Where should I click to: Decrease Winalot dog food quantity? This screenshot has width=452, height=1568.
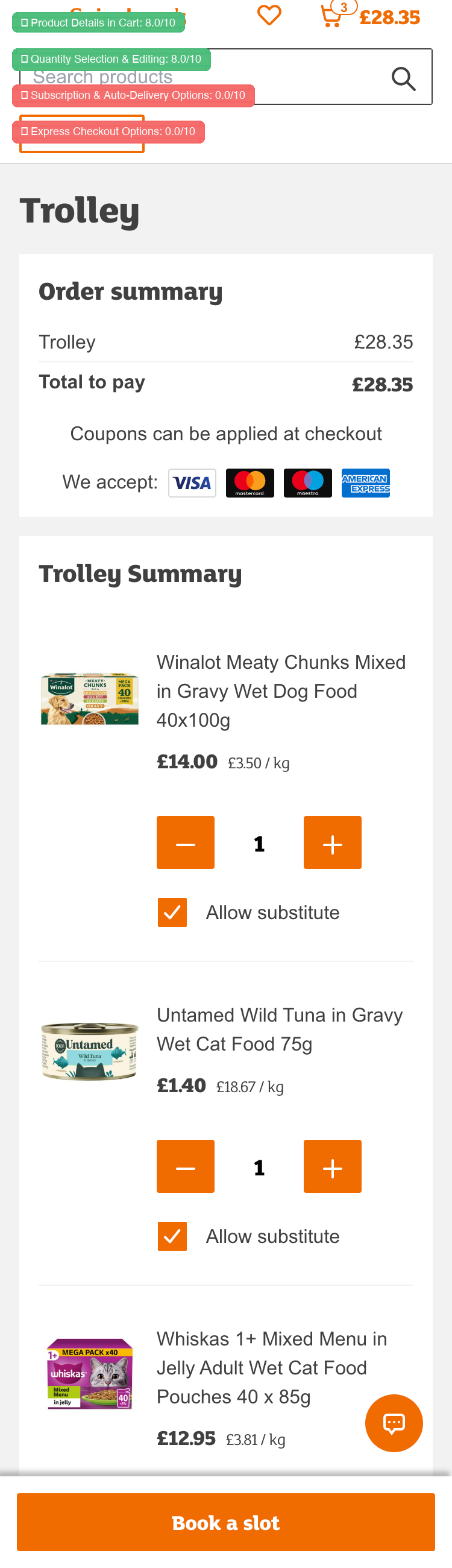pos(186,842)
